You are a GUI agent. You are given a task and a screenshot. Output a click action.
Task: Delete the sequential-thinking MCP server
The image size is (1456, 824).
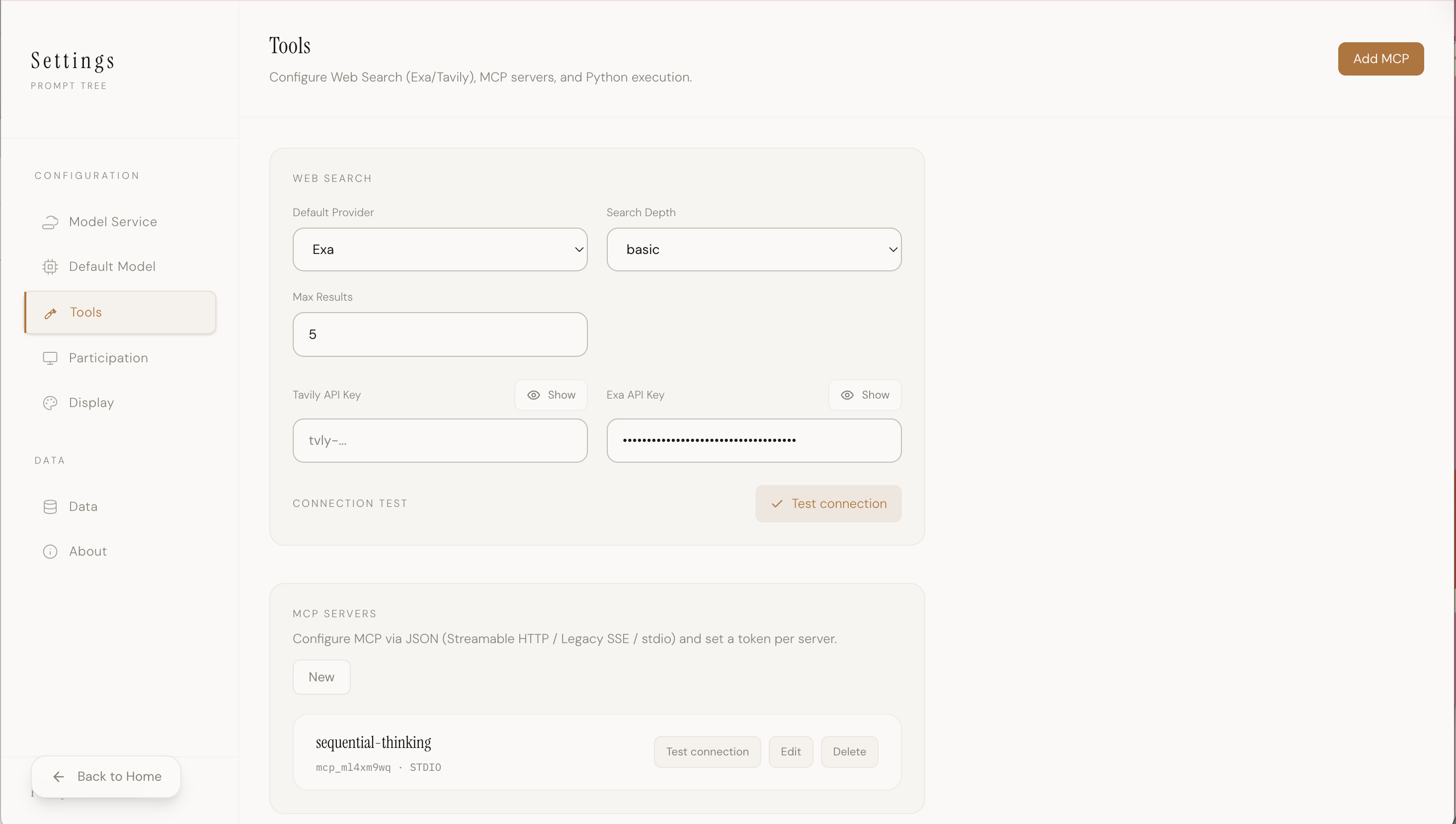[x=849, y=751]
